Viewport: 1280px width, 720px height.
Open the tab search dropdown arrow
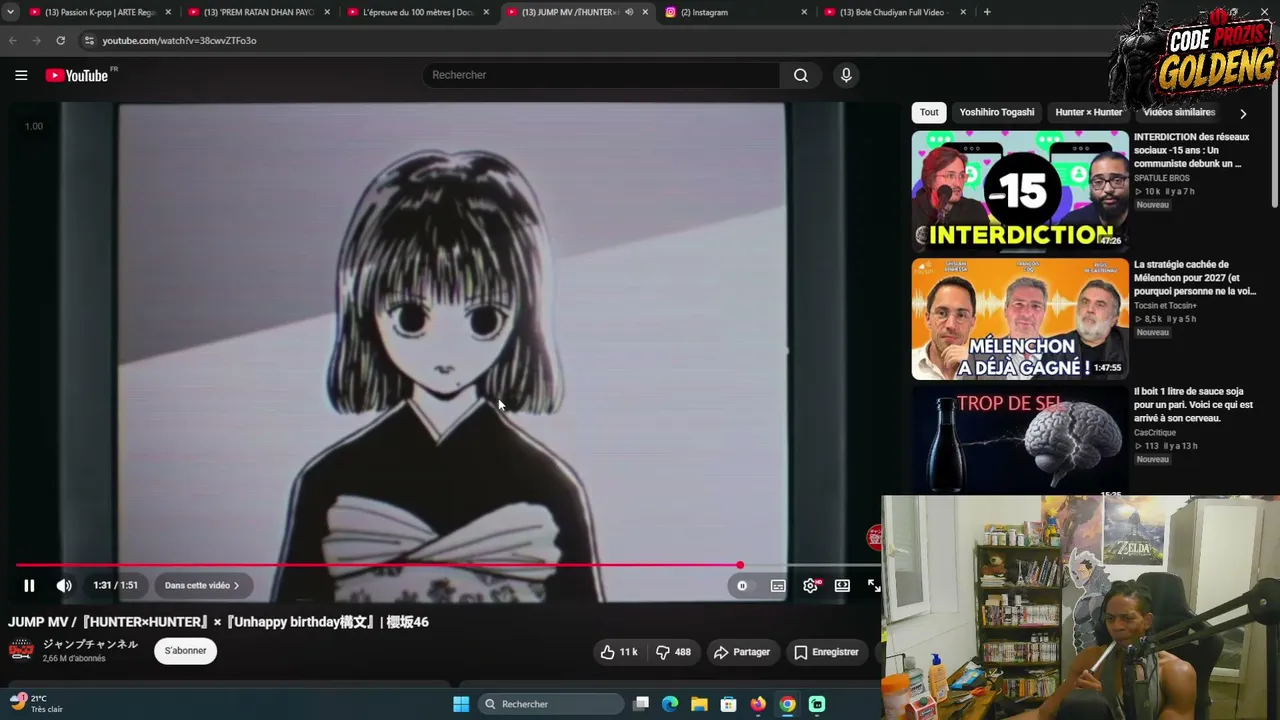[x=10, y=12]
